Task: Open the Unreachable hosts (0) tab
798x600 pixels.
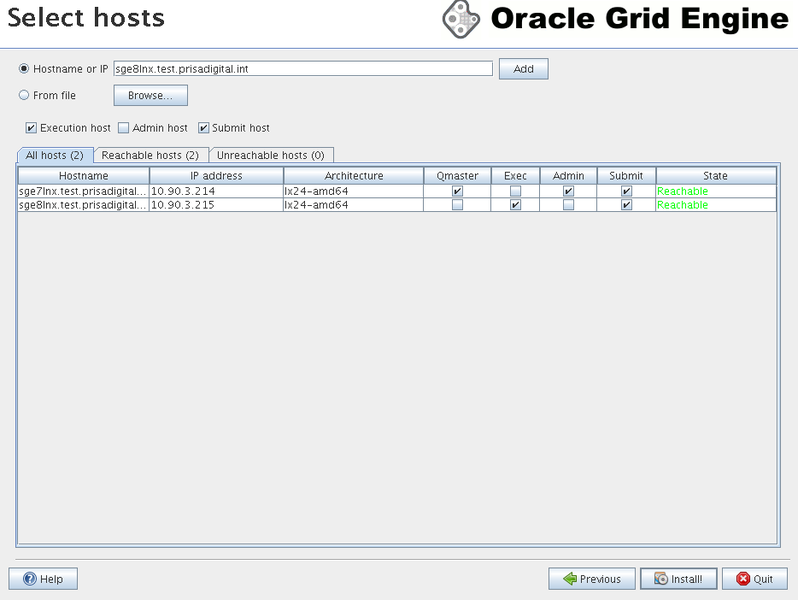Action: pyautogui.click(x=271, y=155)
